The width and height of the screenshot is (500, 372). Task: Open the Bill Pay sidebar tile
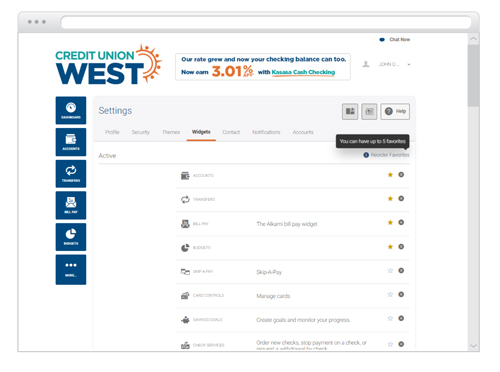point(71,205)
